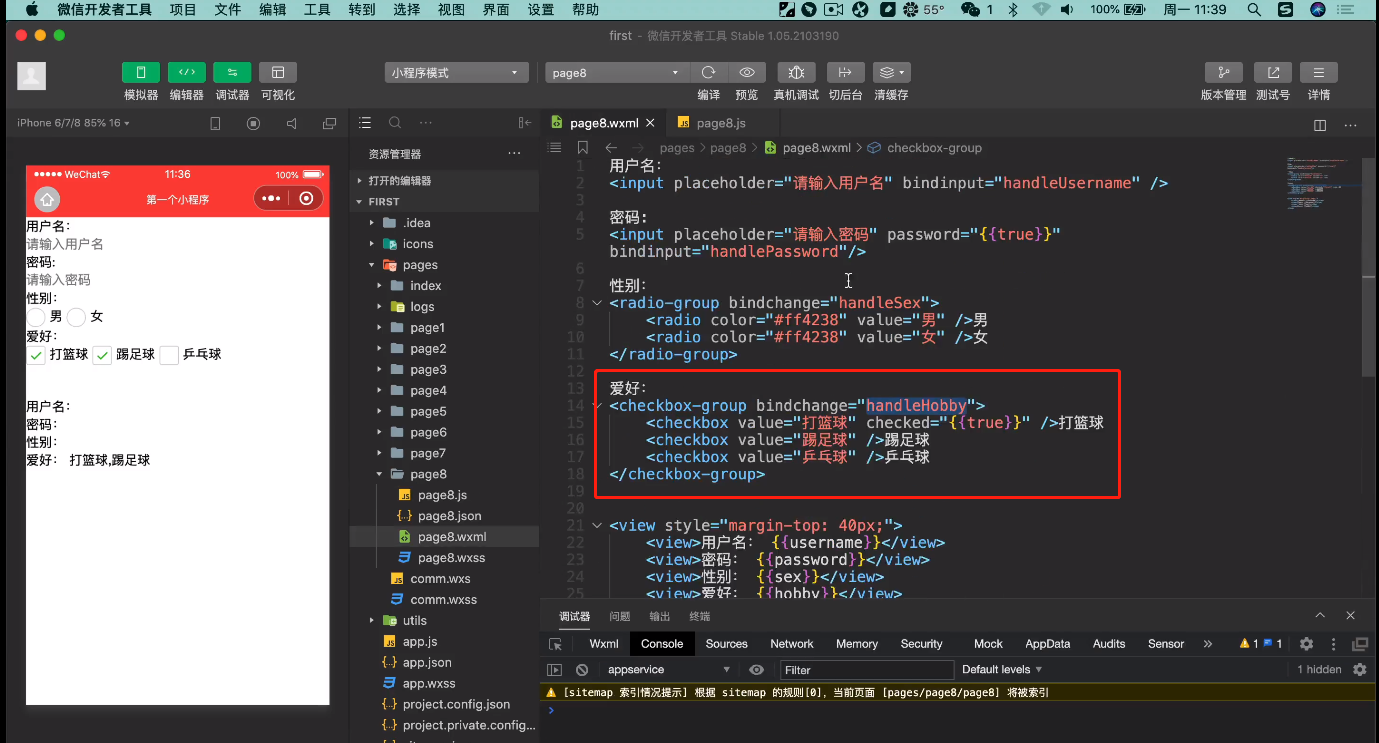
Task: Toggle the Debugger panel button
Action: pos(232,73)
